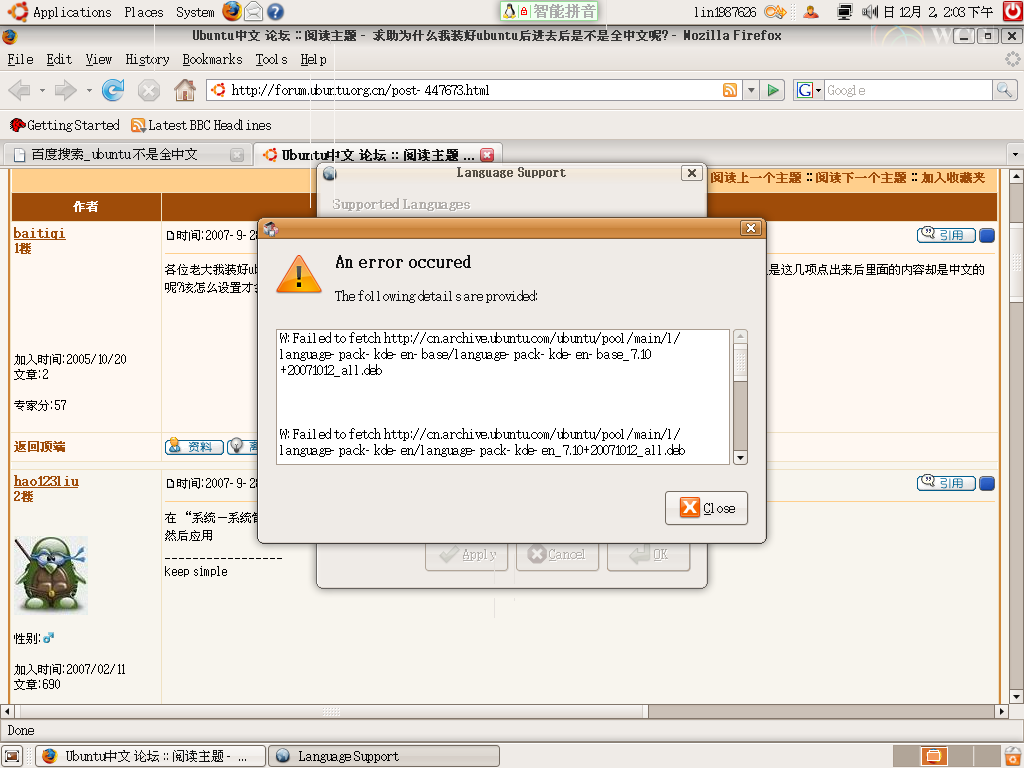Click the input method indicator in the top panel
The width and height of the screenshot is (1024, 768).
pos(549,11)
